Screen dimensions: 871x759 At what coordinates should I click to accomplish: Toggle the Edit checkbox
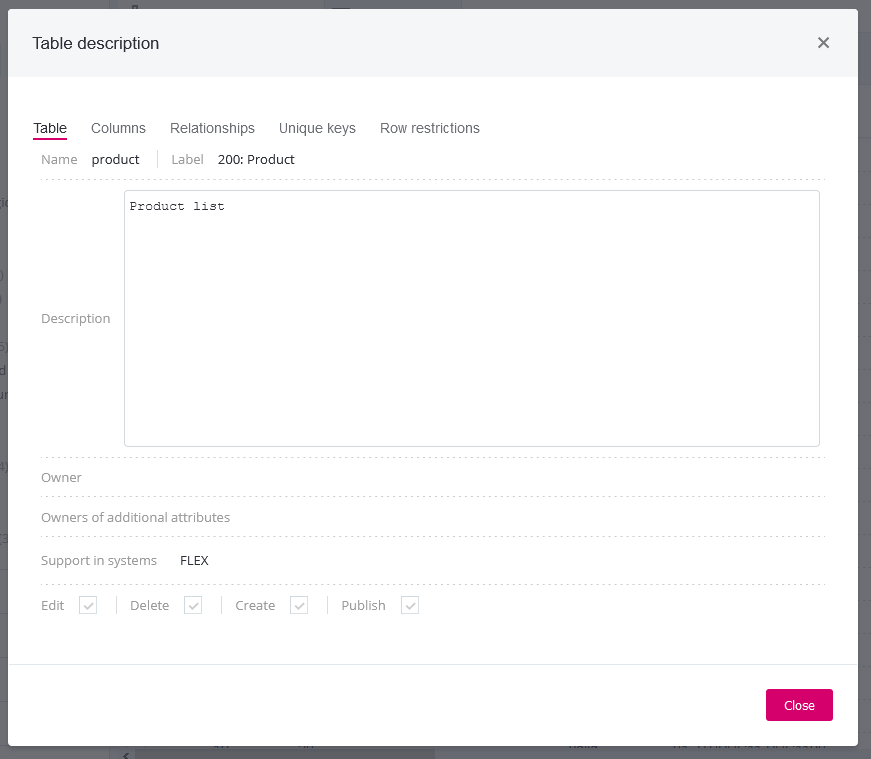click(x=88, y=605)
